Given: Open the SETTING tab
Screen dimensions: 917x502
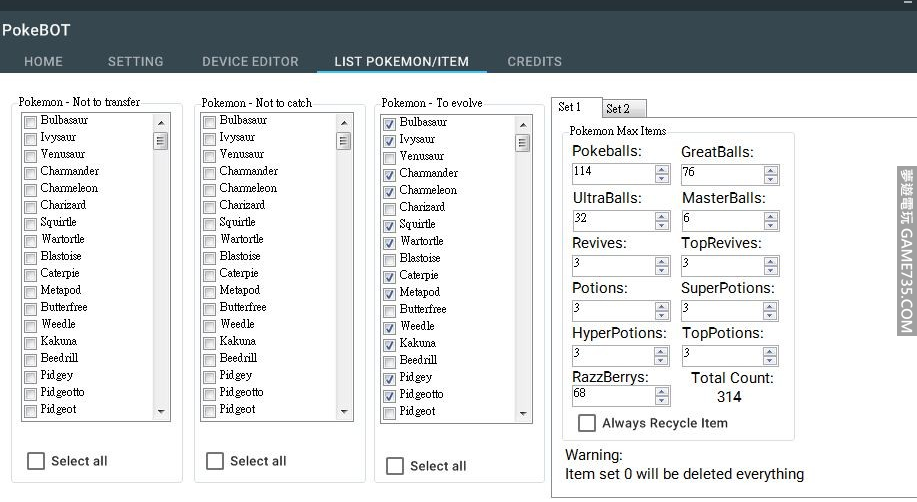Looking at the screenshot, I should (135, 62).
